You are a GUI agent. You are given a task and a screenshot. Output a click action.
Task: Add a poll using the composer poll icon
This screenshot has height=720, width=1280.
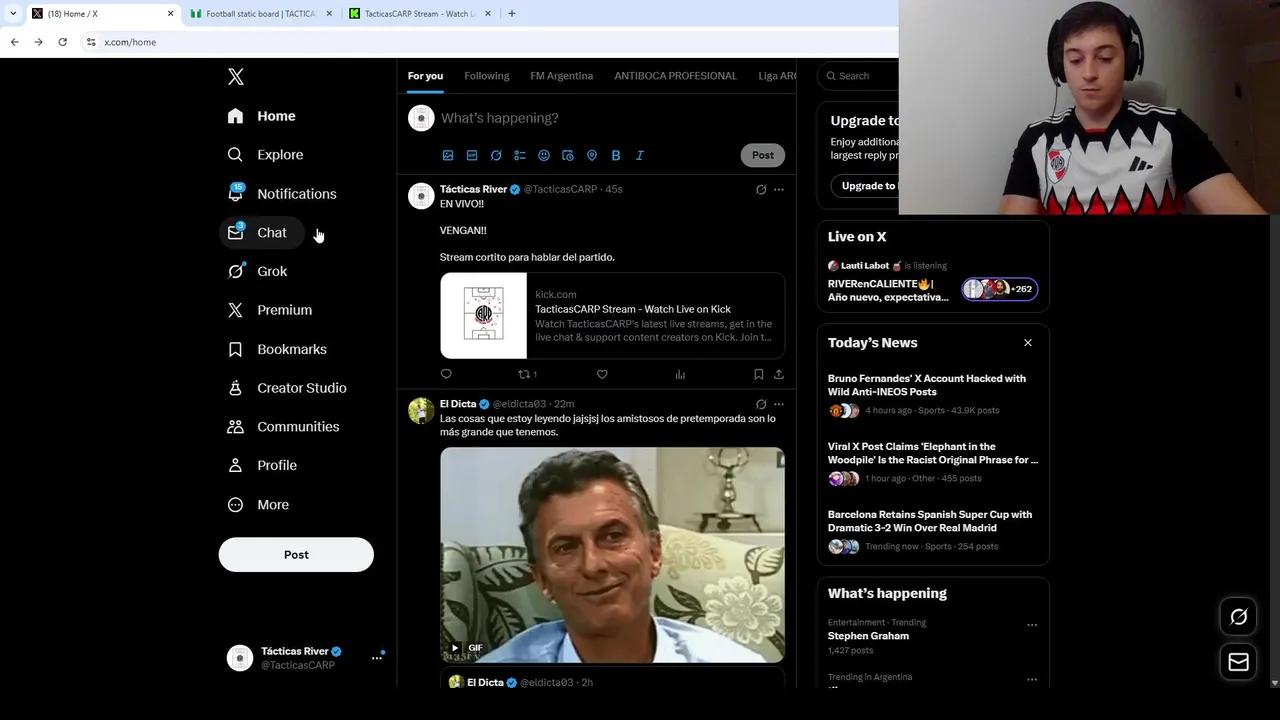point(520,155)
